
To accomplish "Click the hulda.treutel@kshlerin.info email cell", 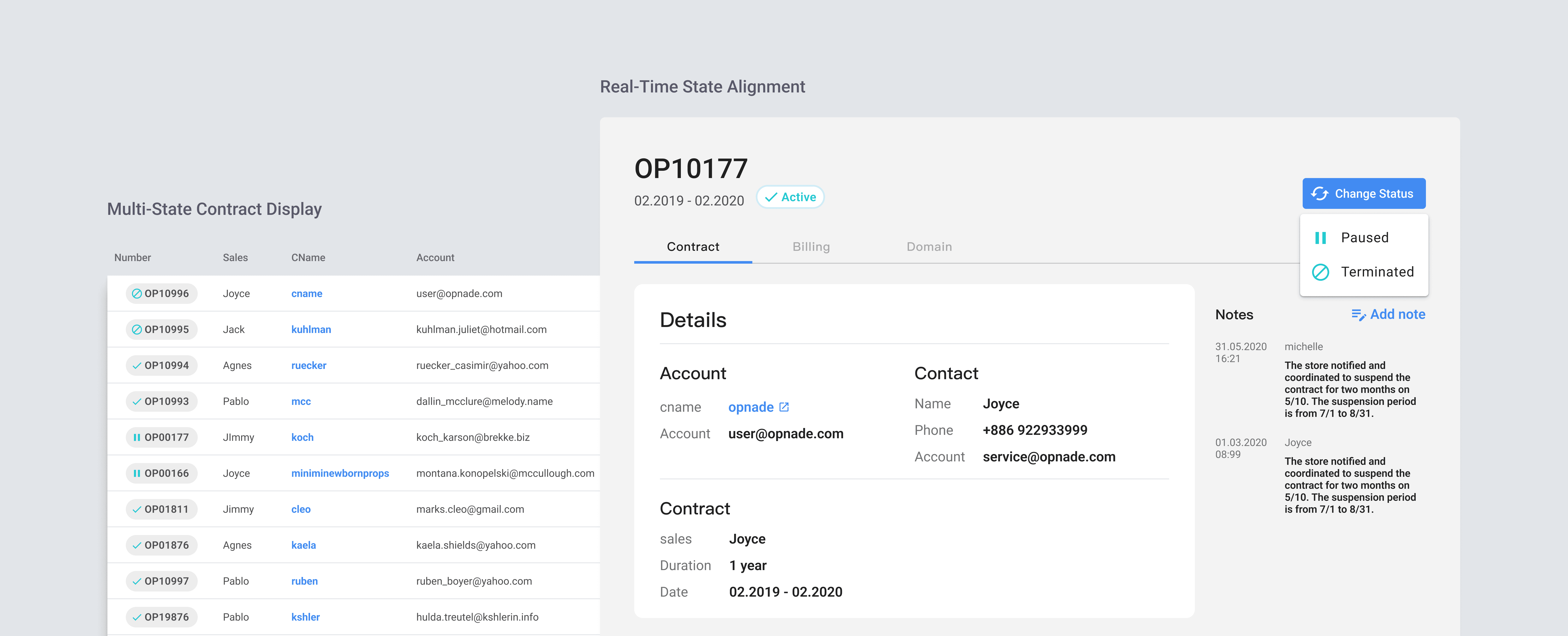I will point(477,617).
